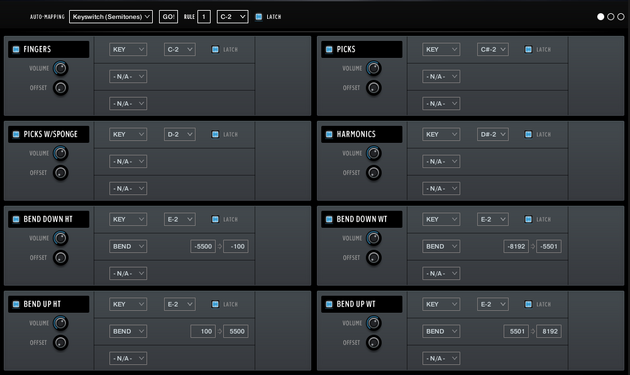Adjust the Picks Volume knob

tap(374, 68)
